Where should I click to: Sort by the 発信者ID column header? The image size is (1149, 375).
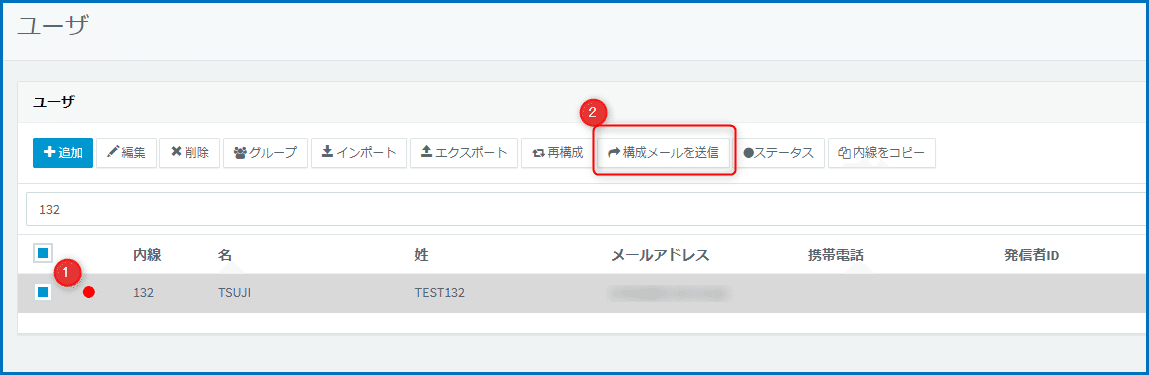tap(1032, 255)
